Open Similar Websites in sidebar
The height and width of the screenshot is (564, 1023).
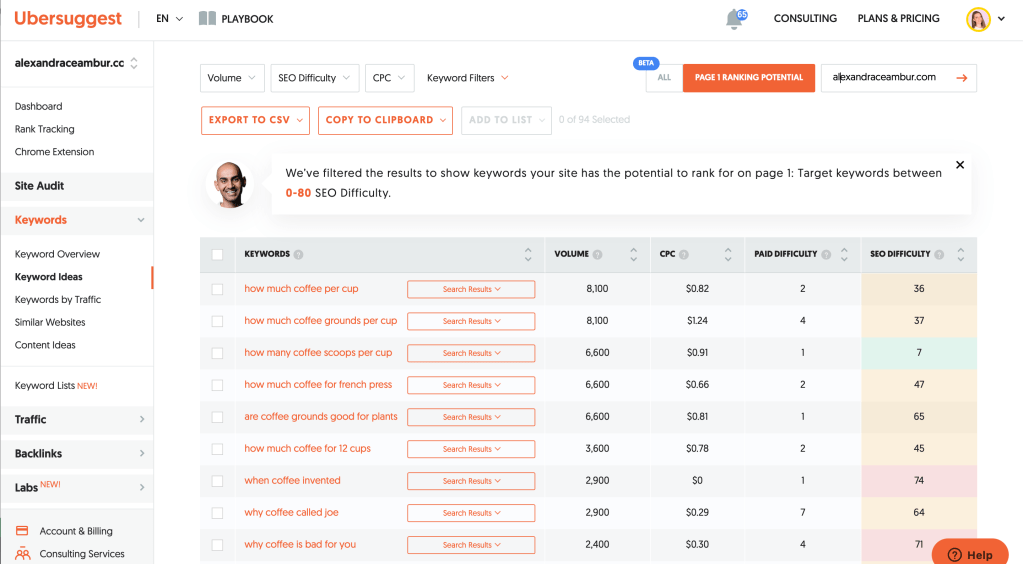[50, 322]
